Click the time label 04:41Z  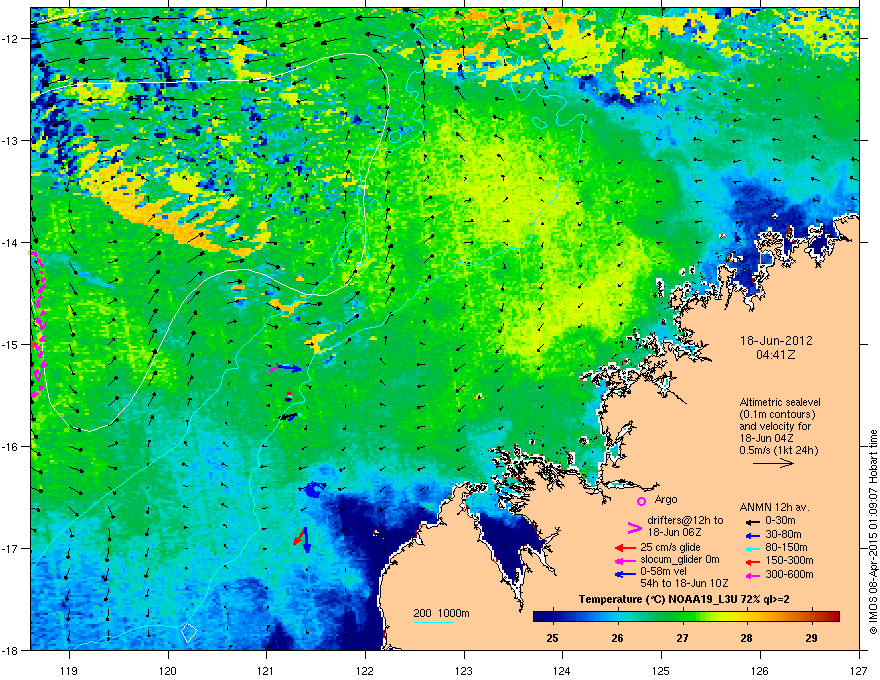click(x=776, y=355)
